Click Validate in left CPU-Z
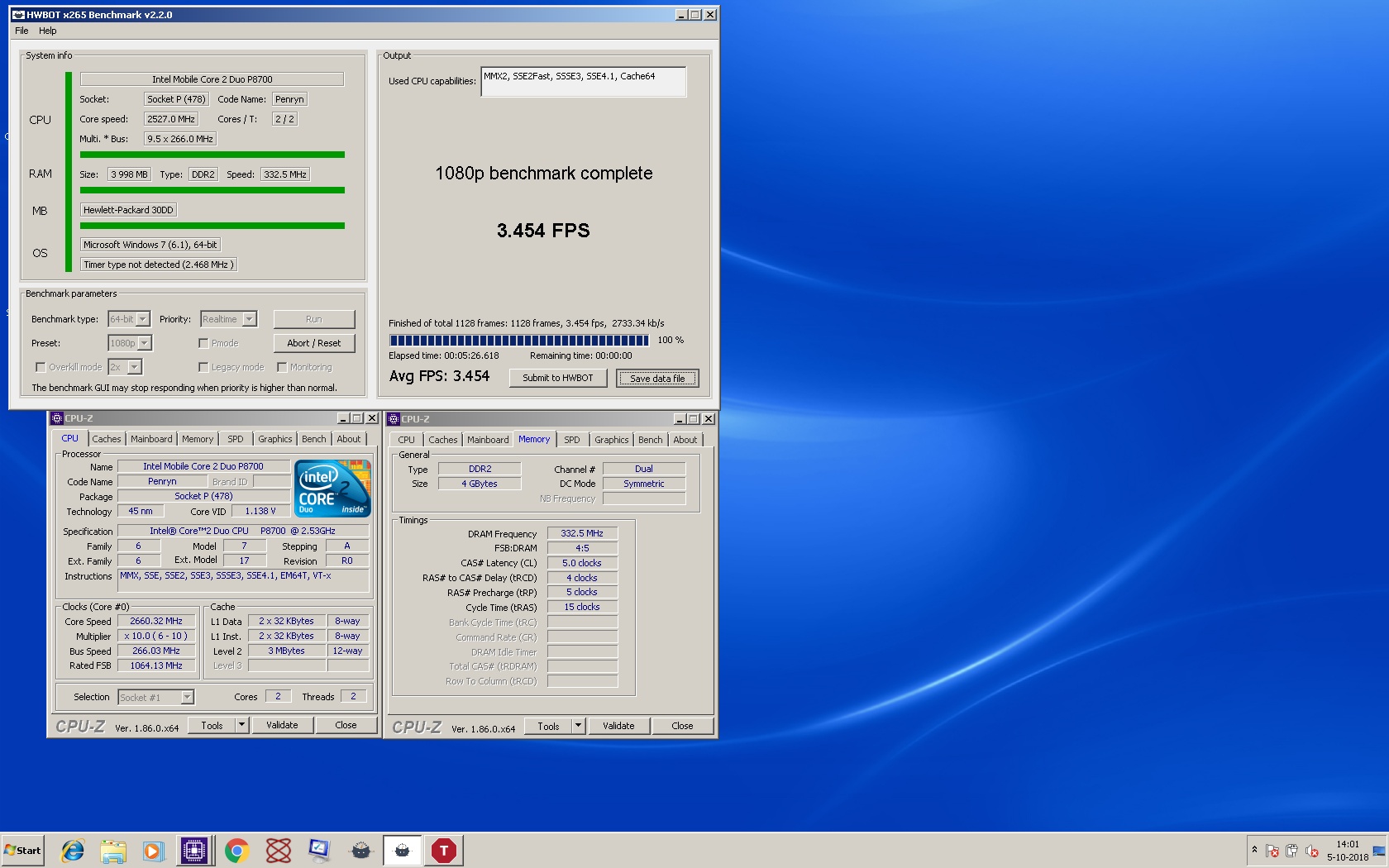This screenshot has width=1389, height=868. [x=282, y=725]
